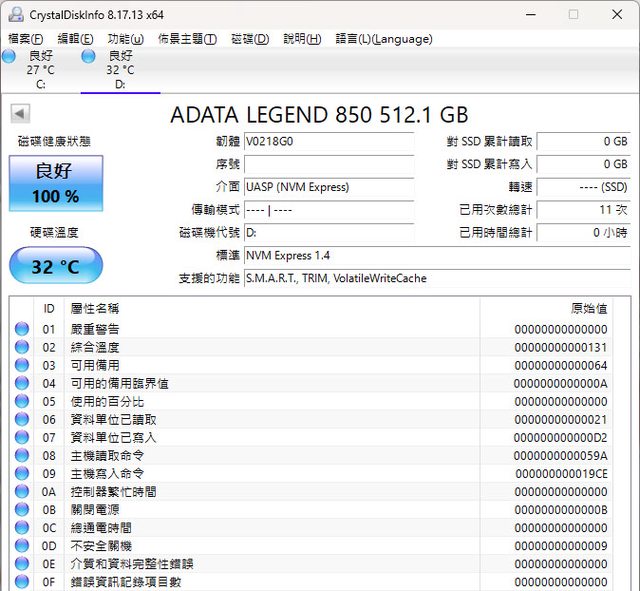Click status orb for attribute 0C 總通電時間
The height and width of the screenshot is (591, 640).
(x=22, y=527)
